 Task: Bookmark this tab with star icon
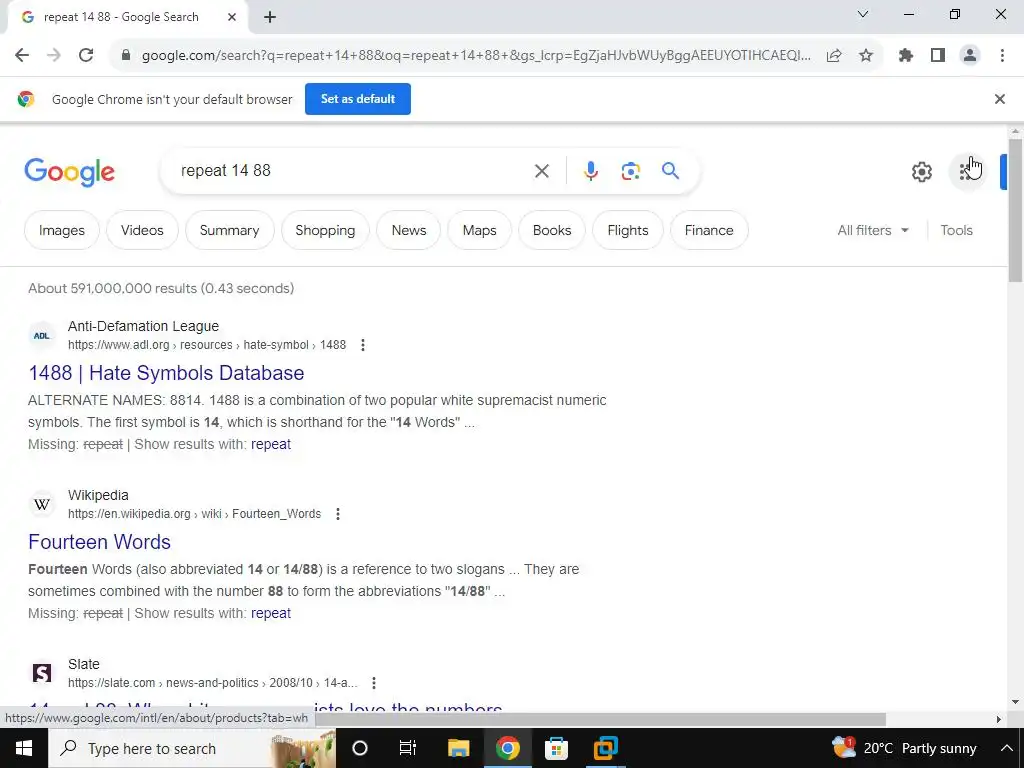tap(866, 56)
